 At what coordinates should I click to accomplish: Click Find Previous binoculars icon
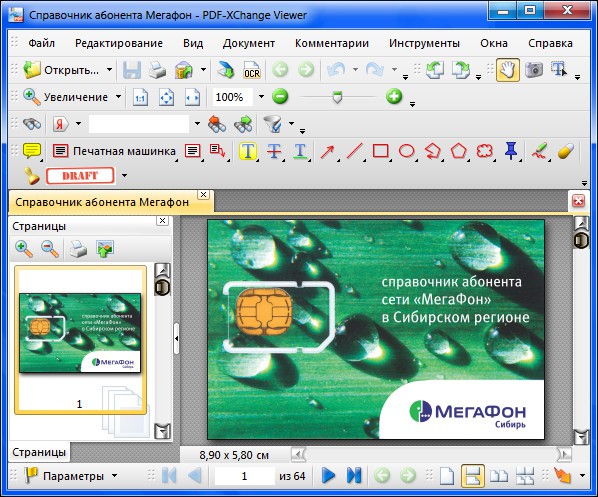[x=217, y=124]
